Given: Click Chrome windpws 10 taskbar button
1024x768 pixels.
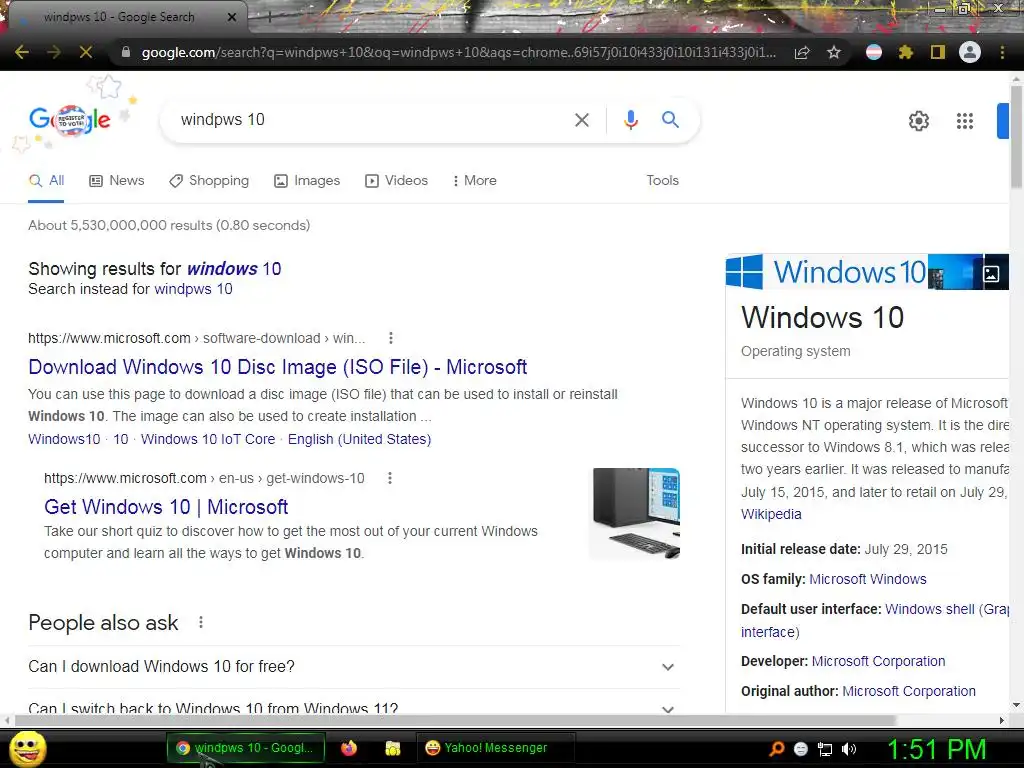Looking at the screenshot, I should point(246,748).
